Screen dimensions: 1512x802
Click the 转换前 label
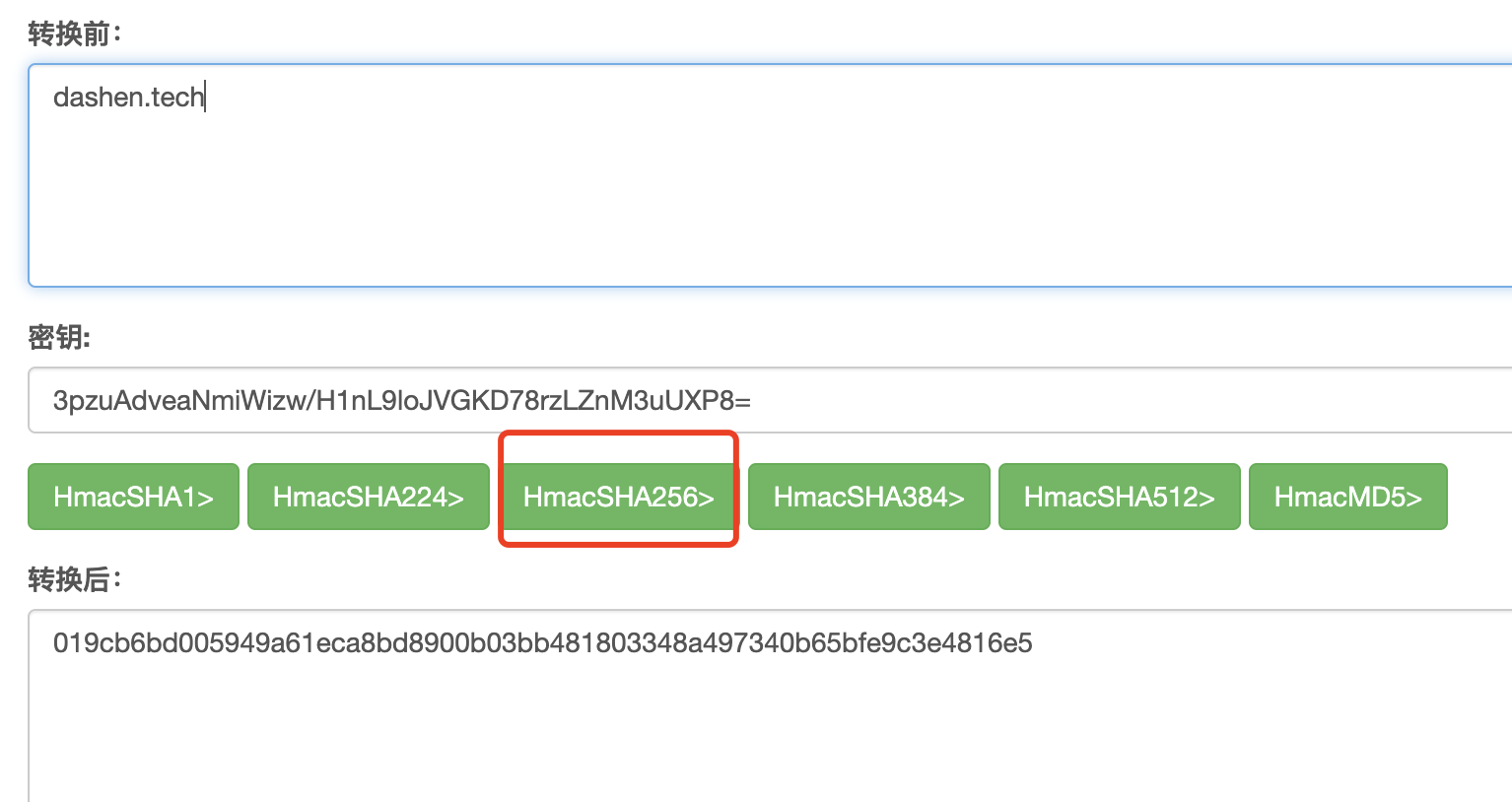click(74, 33)
